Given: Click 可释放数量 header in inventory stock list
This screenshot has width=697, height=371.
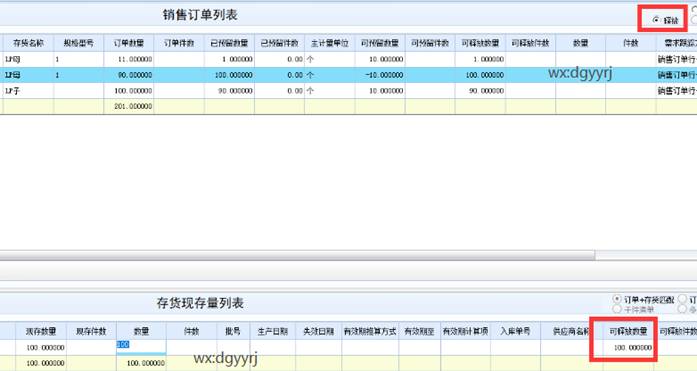Looking at the screenshot, I should pyautogui.click(x=628, y=331).
